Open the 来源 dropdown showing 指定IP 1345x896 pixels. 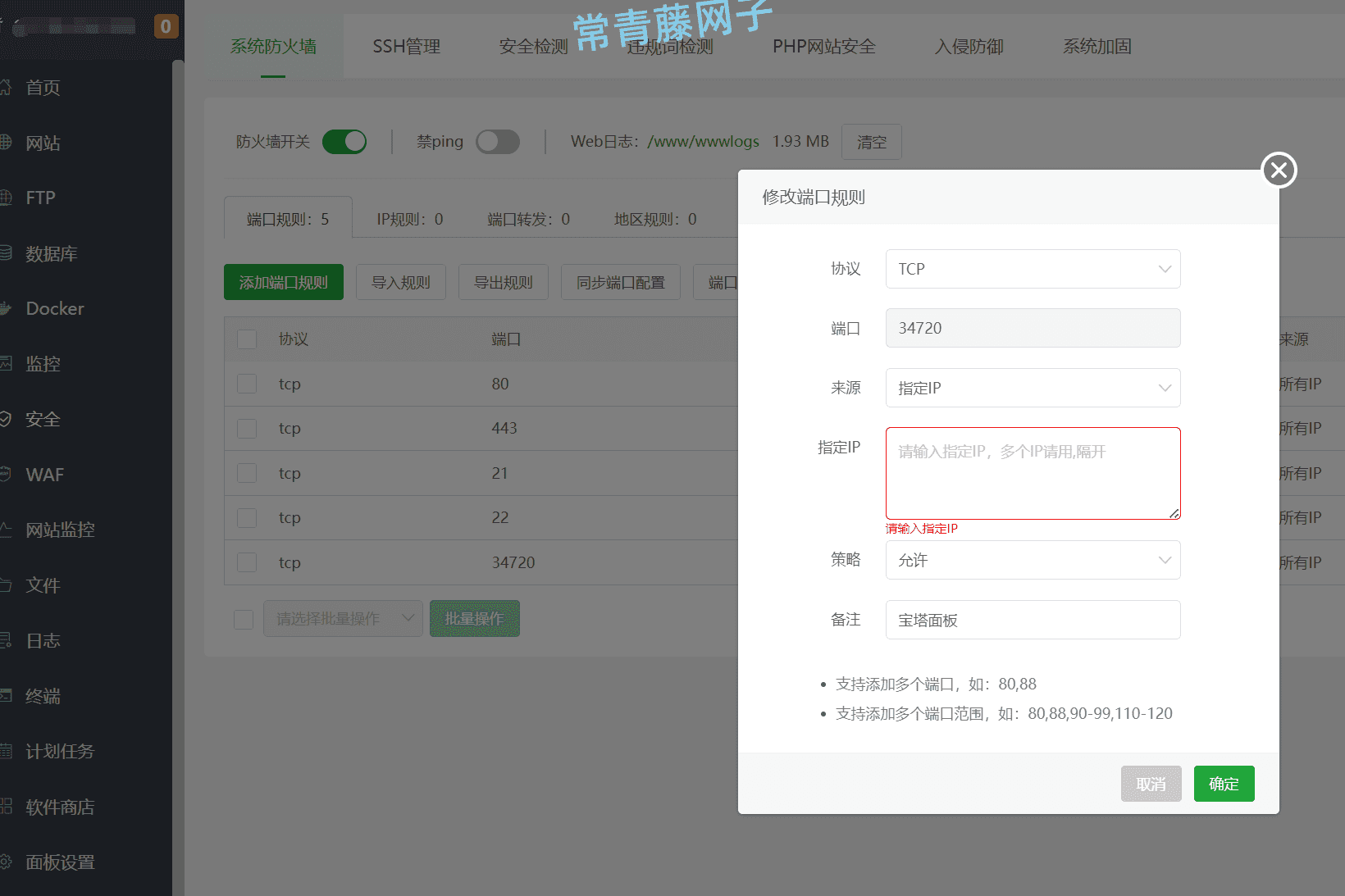(x=1033, y=387)
